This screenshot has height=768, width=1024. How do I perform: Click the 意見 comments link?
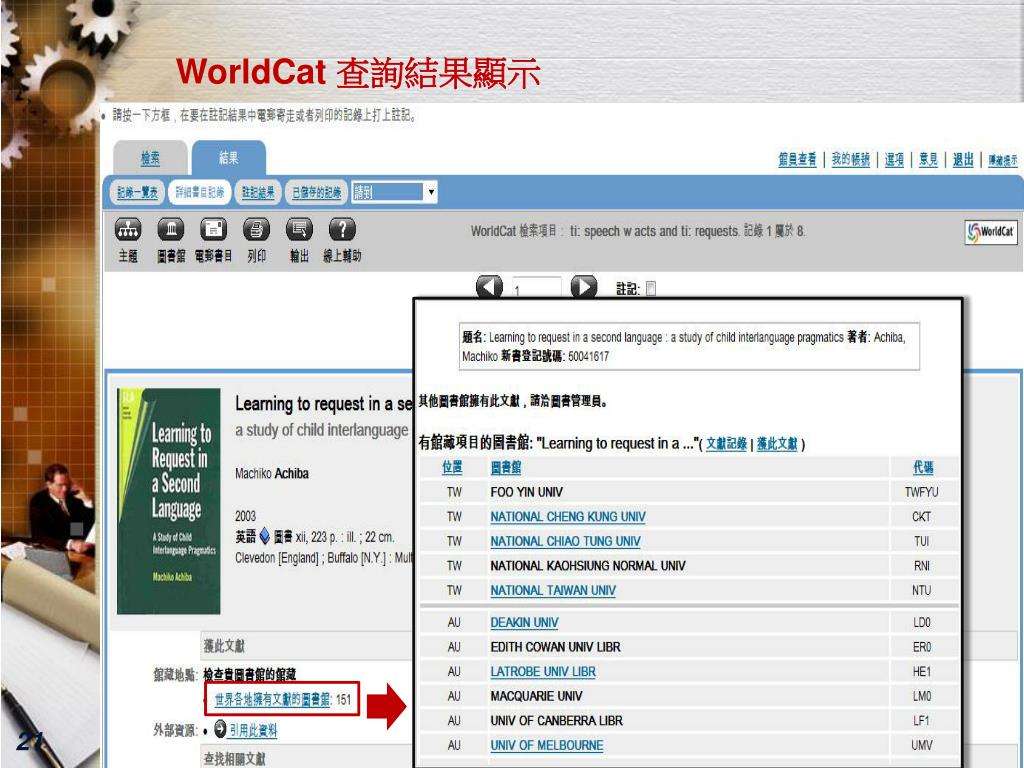(928, 159)
